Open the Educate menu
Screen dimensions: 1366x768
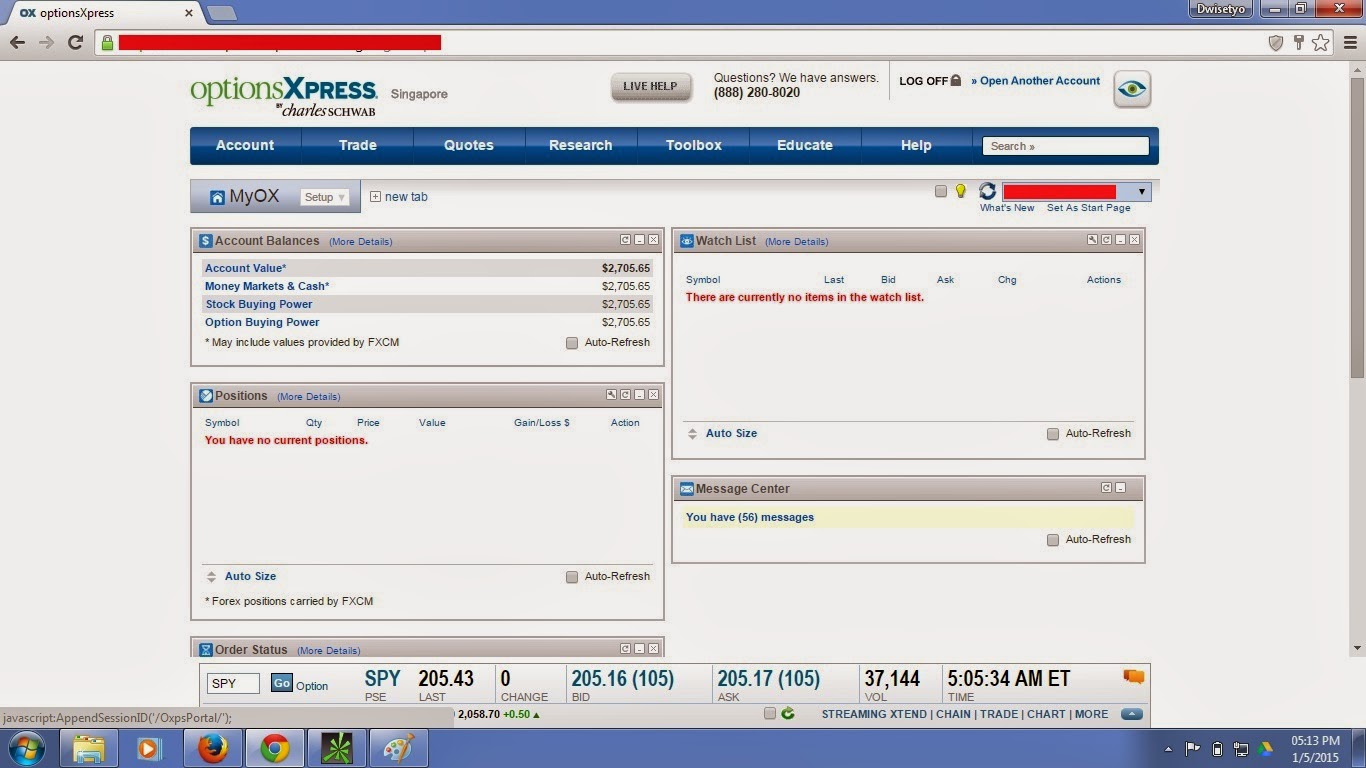point(805,145)
